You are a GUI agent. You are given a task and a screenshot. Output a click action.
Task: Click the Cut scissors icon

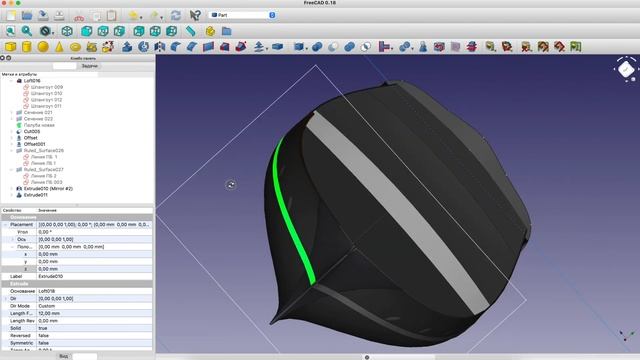pyautogui.click(x=79, y=16)
